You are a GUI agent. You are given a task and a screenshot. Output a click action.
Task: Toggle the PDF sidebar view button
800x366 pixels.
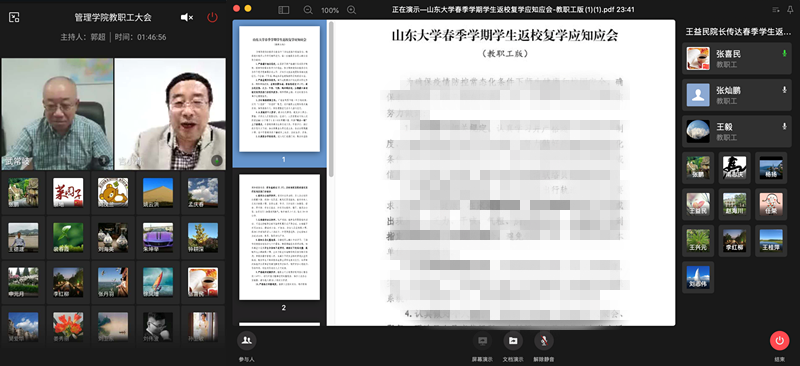pos(284,10)
